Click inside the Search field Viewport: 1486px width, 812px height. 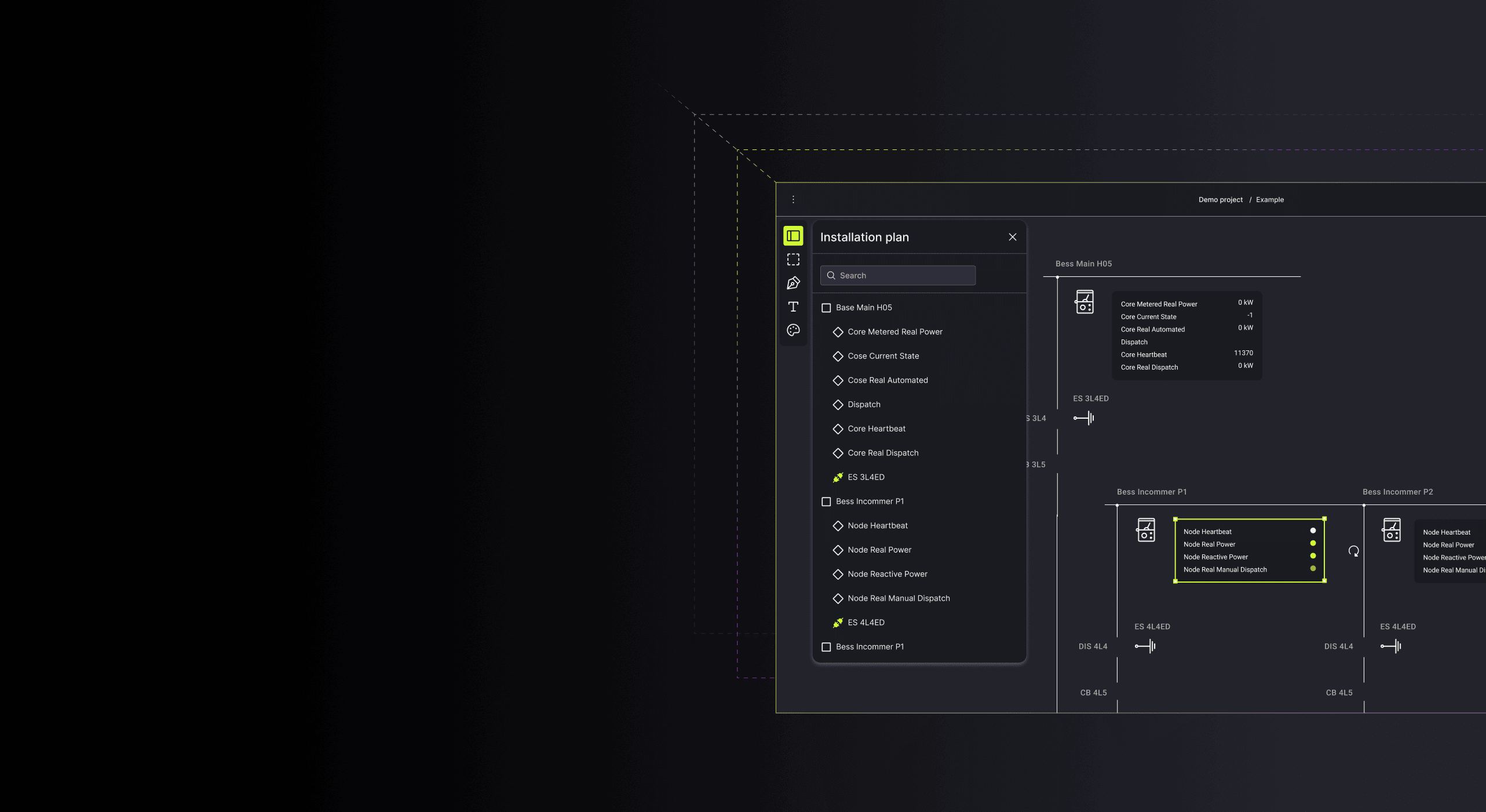tap(897, 275)
